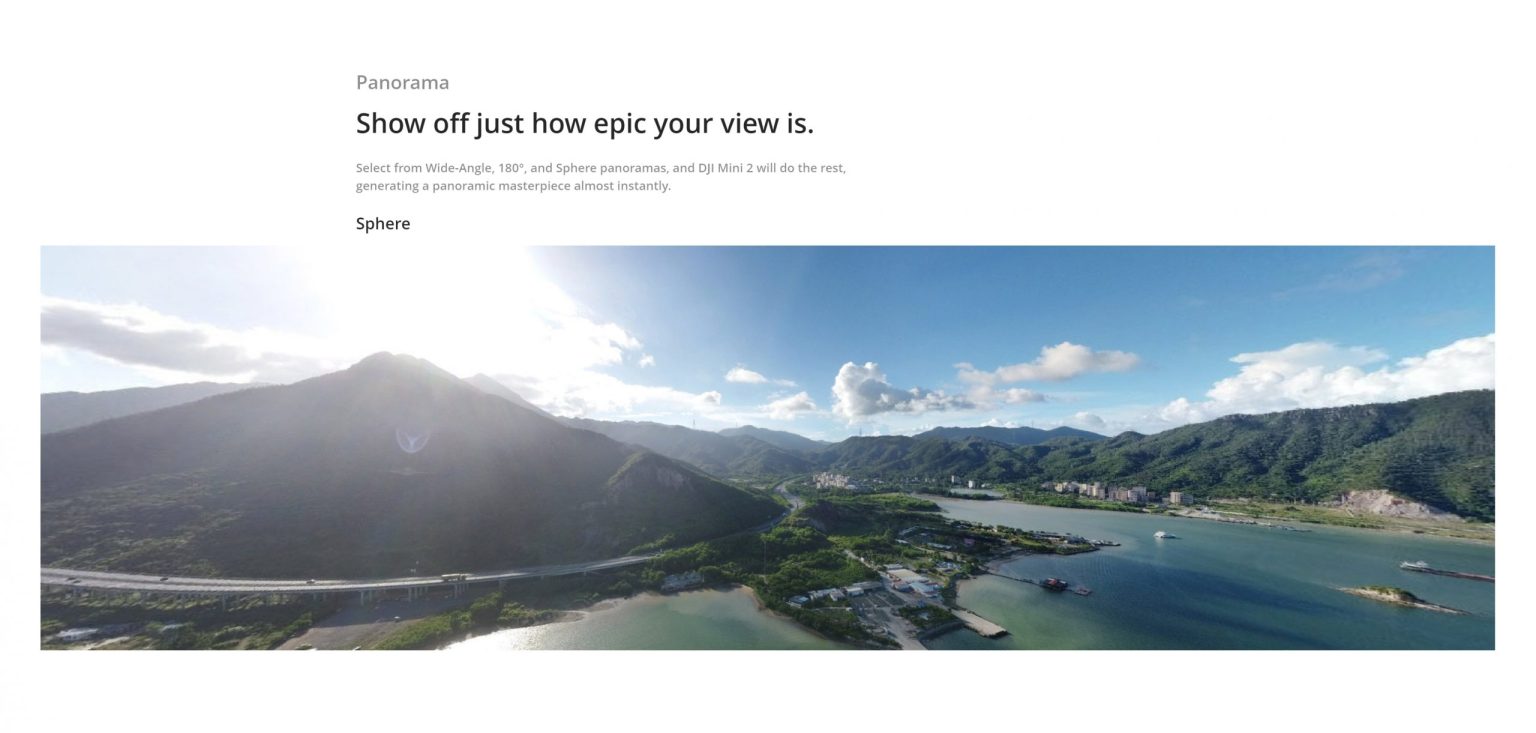
Task: Click the Sphere panorama label
Action: coord(383,223)
